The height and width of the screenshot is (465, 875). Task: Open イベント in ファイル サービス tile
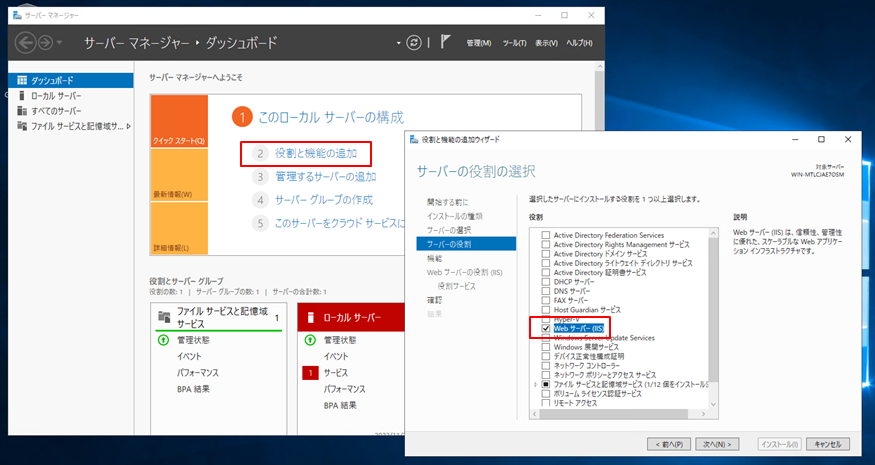pyautogui.click(x=189, y=356)
